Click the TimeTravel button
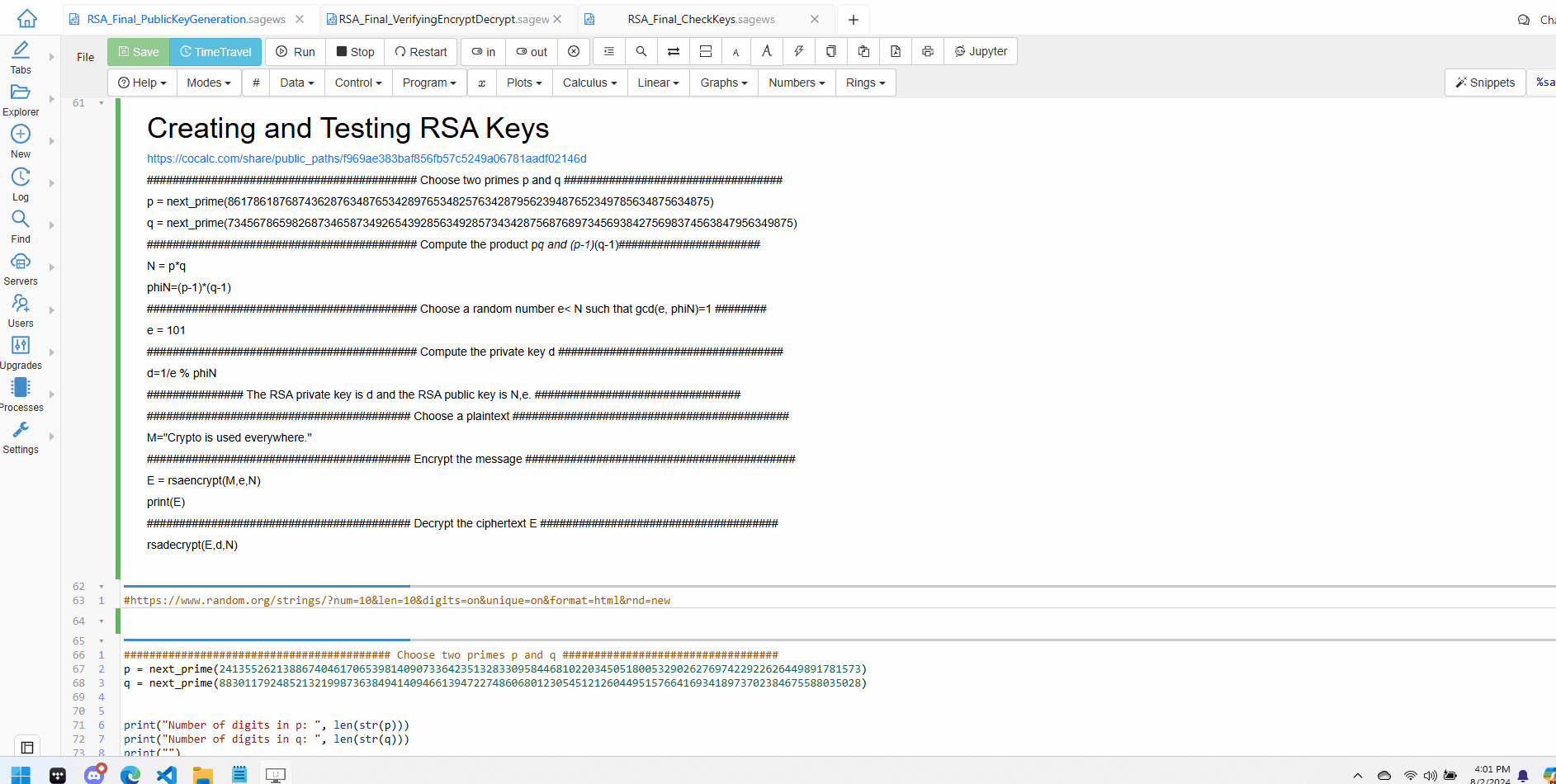Image resolution: width=1556 pixels, height=784 pixels. point(215,52)
